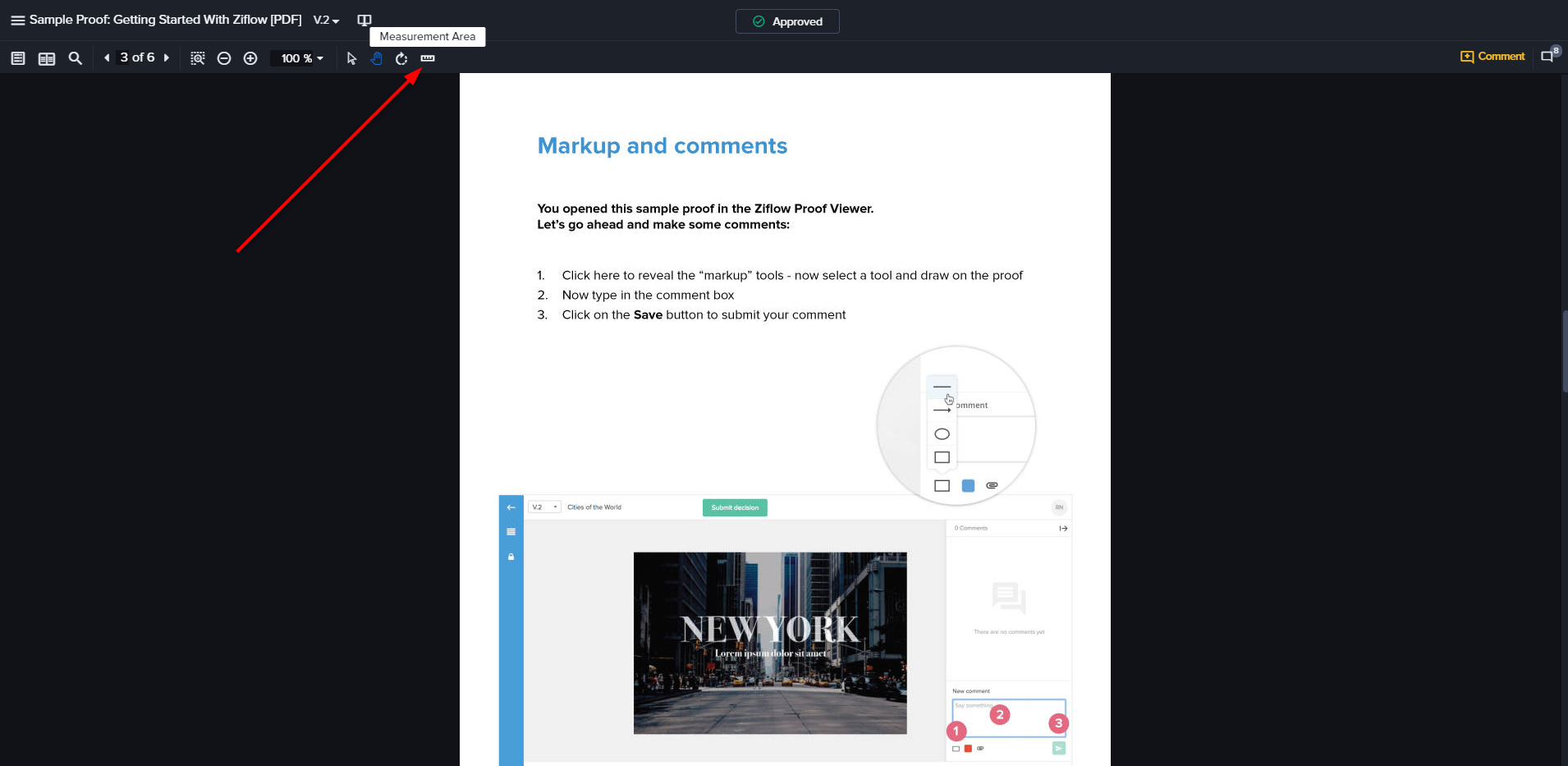
Task: Go to previous page arrow
Action: pyautogui.click(x=107, y=57)
